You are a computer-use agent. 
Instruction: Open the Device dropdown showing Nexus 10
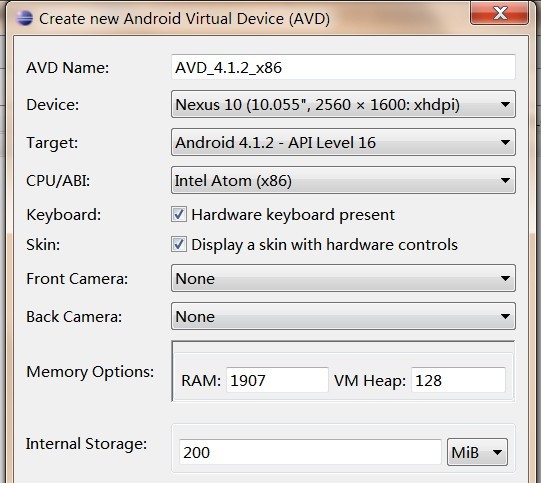(x=343, y=104)
